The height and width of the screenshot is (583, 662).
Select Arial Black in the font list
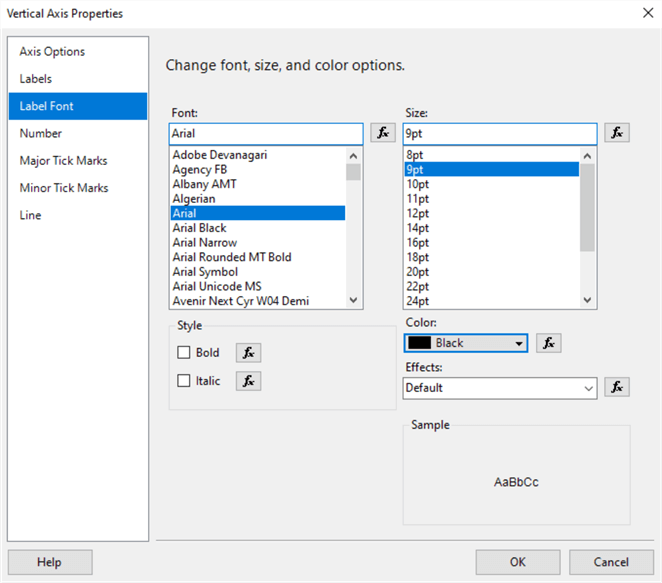tap(199, 228)
